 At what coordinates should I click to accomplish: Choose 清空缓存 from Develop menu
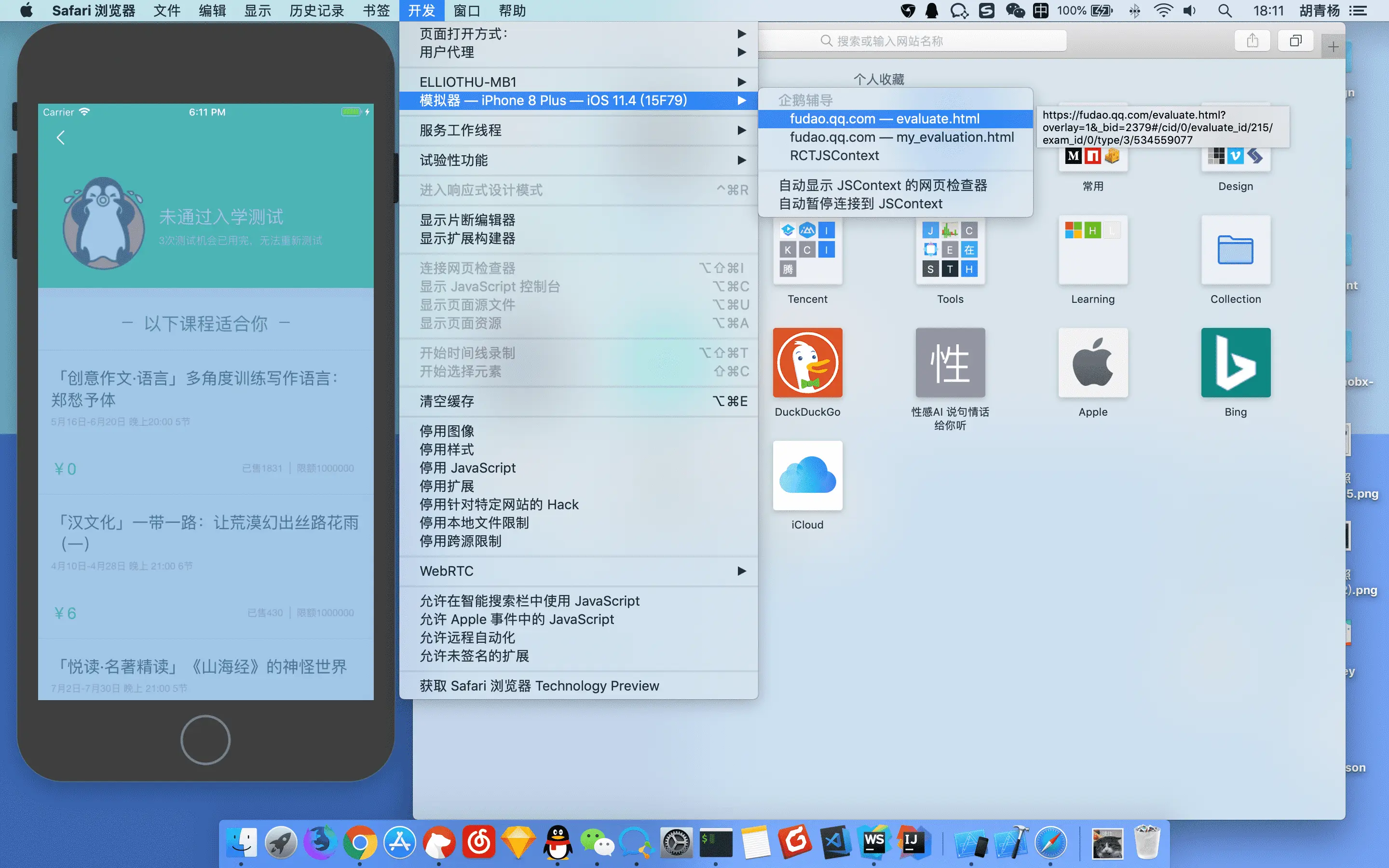coord(447,401)
